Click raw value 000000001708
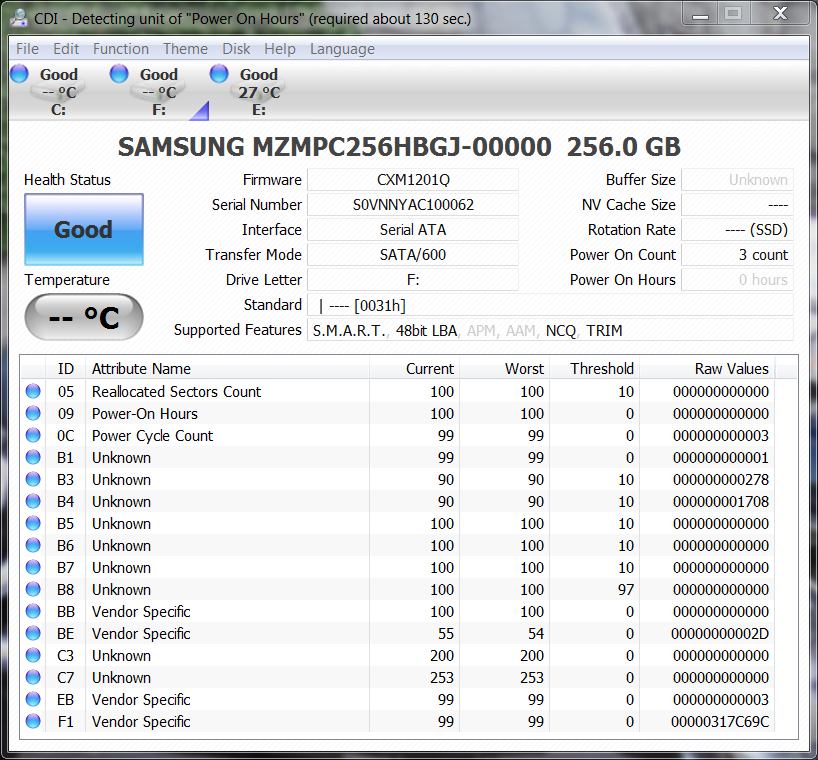Screen dimensions: 818x760 [x=720, y=502]
